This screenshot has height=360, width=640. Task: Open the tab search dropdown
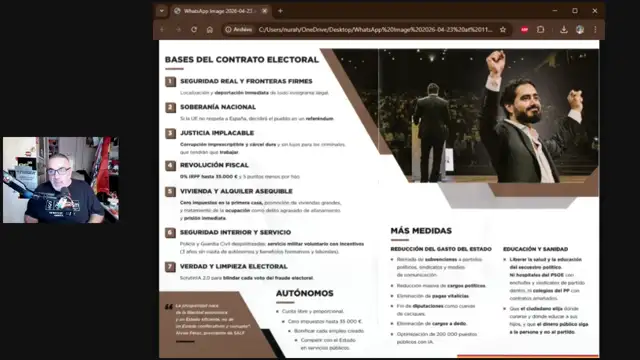coord(162,11)
